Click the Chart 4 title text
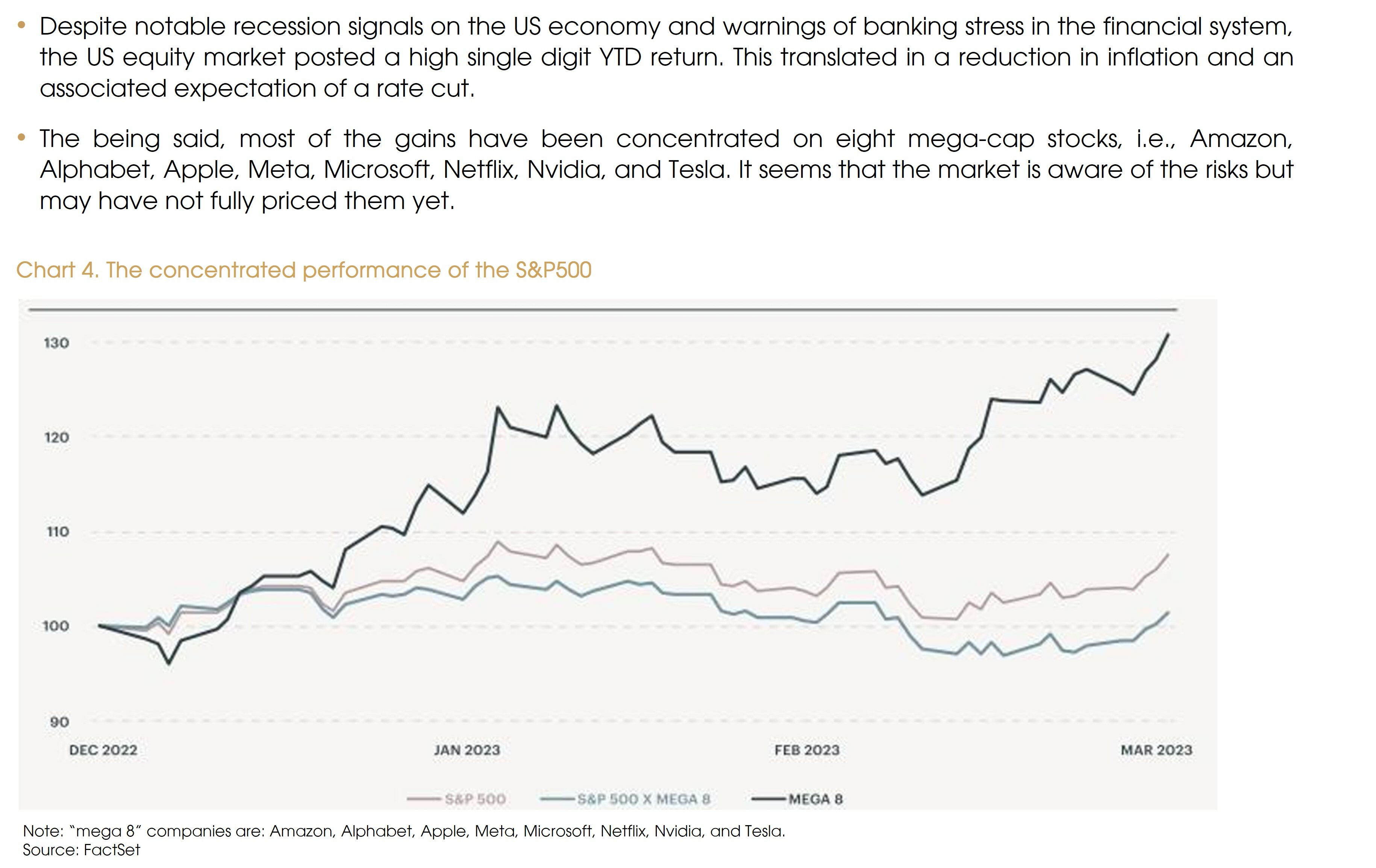Screen dimensions: 1376x868 coord(303,270)
